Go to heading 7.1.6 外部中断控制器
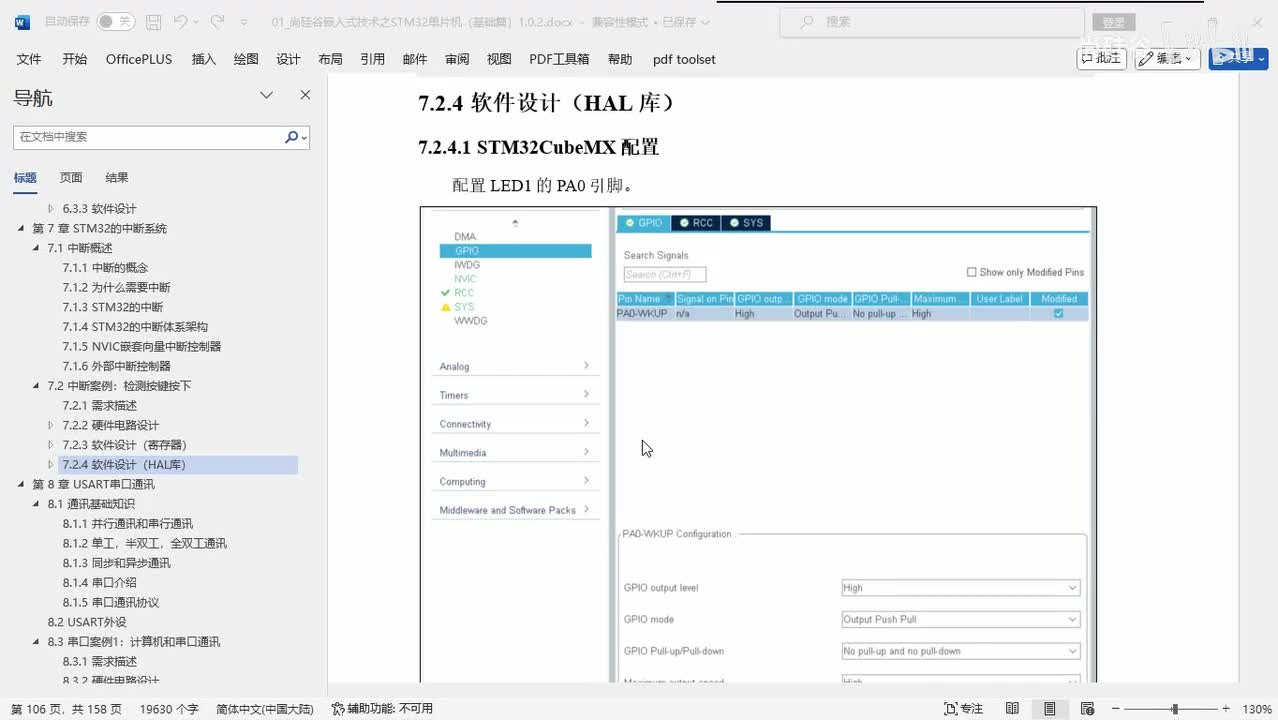The height and width of the screenshot is (720, 1278). 116,366
